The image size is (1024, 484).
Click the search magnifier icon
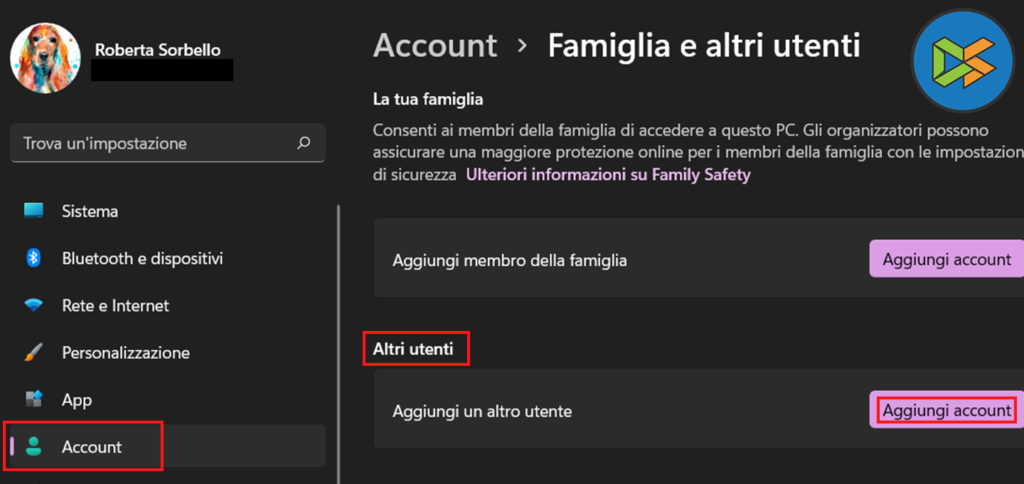304,143
